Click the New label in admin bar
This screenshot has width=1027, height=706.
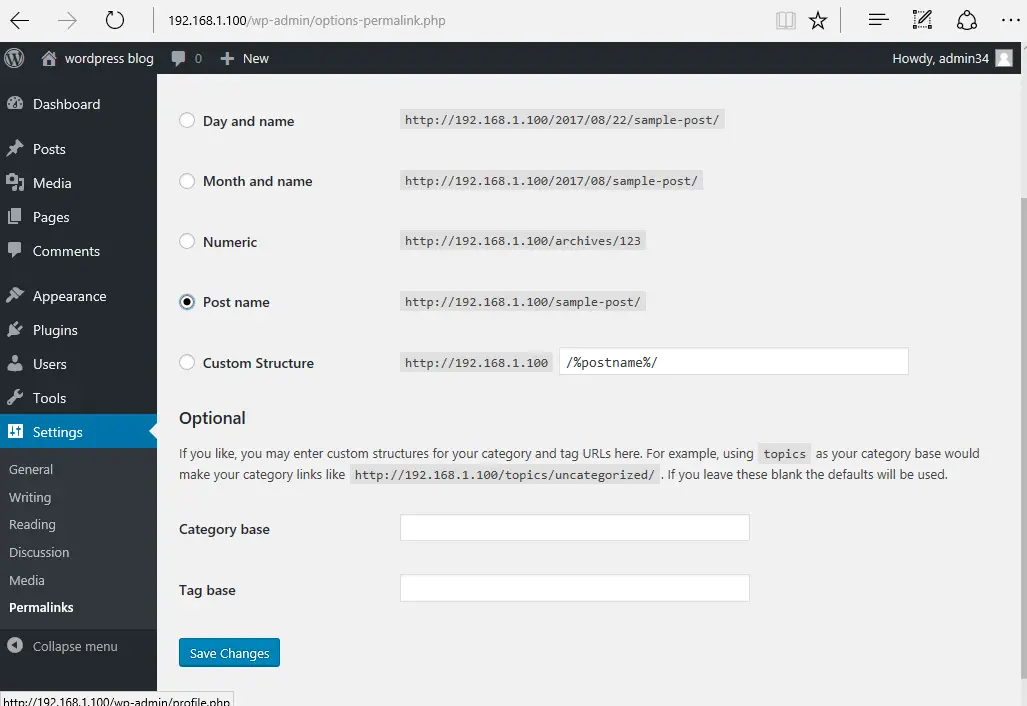tap(255, 58)
